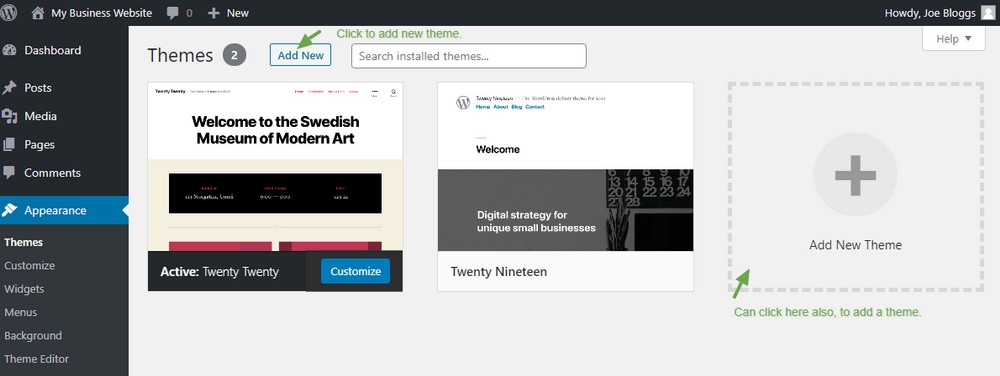The image size is (1000, 376).
Task: Open the New content menu
Action: (228, 13)
